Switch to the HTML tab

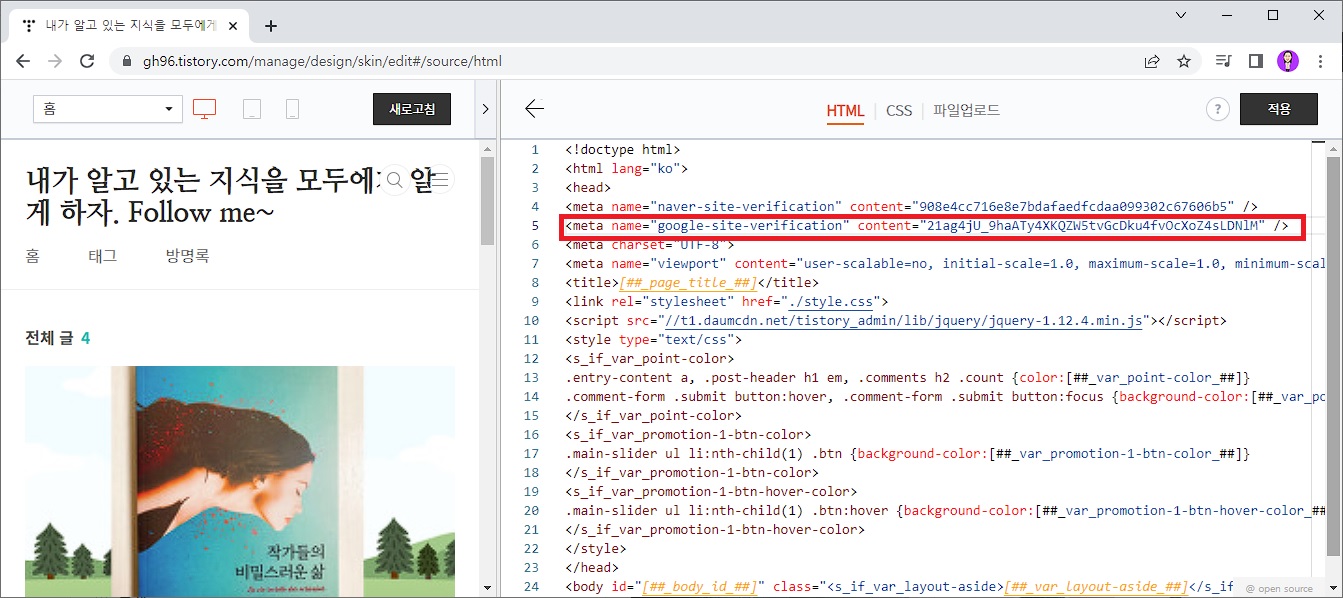(845, 111)
